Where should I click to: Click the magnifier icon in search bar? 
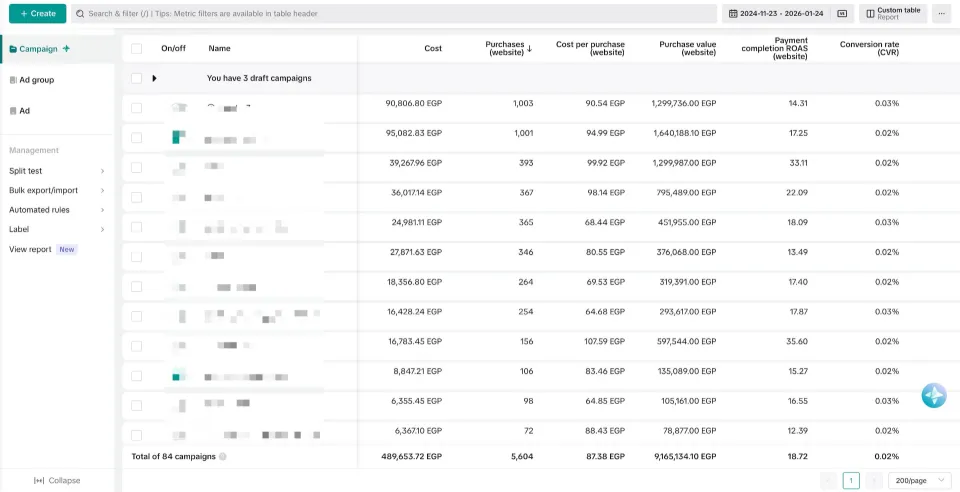click(x=80, y=13)
